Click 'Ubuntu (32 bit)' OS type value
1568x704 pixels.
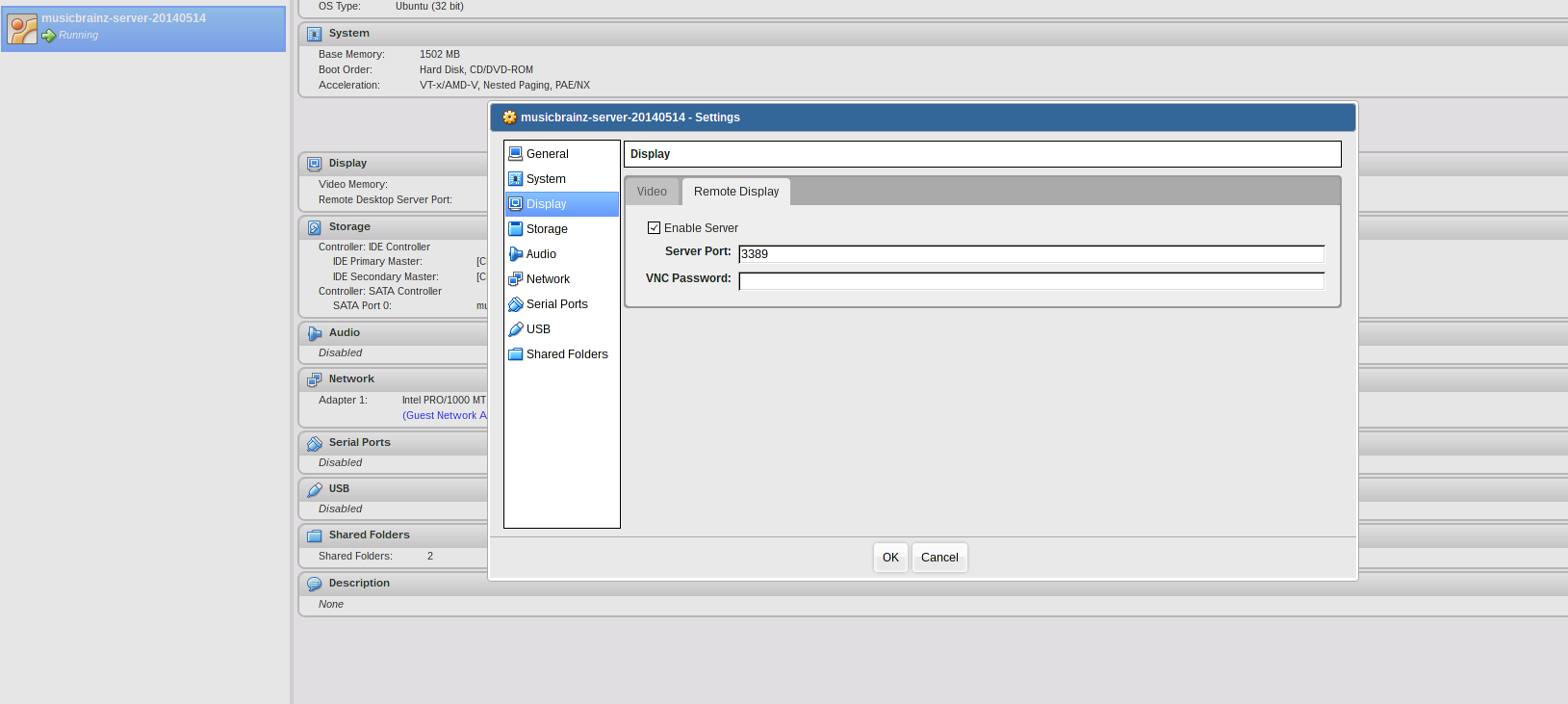pos(429,6)
